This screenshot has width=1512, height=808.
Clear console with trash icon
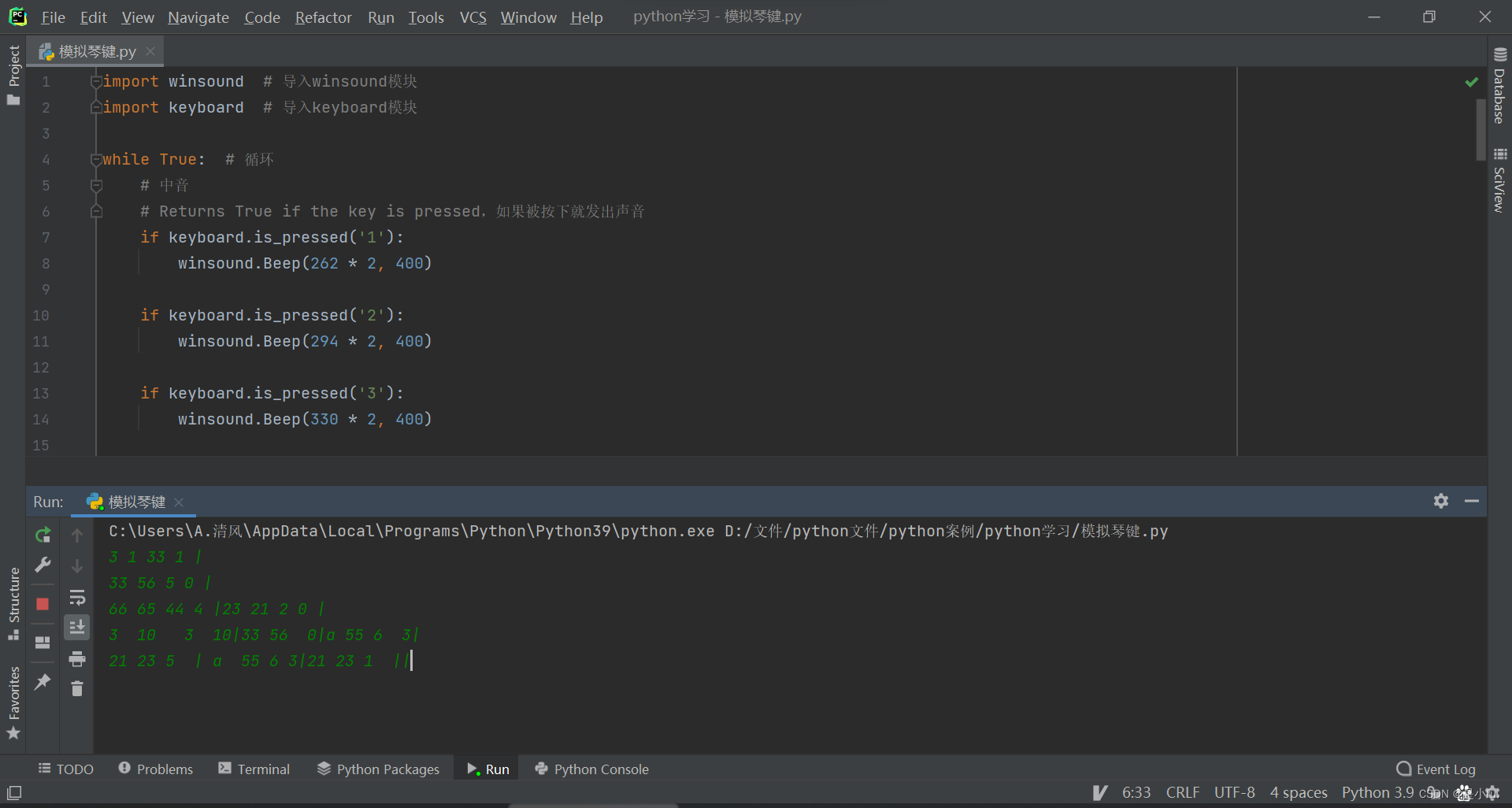click(x=77, y=688)
